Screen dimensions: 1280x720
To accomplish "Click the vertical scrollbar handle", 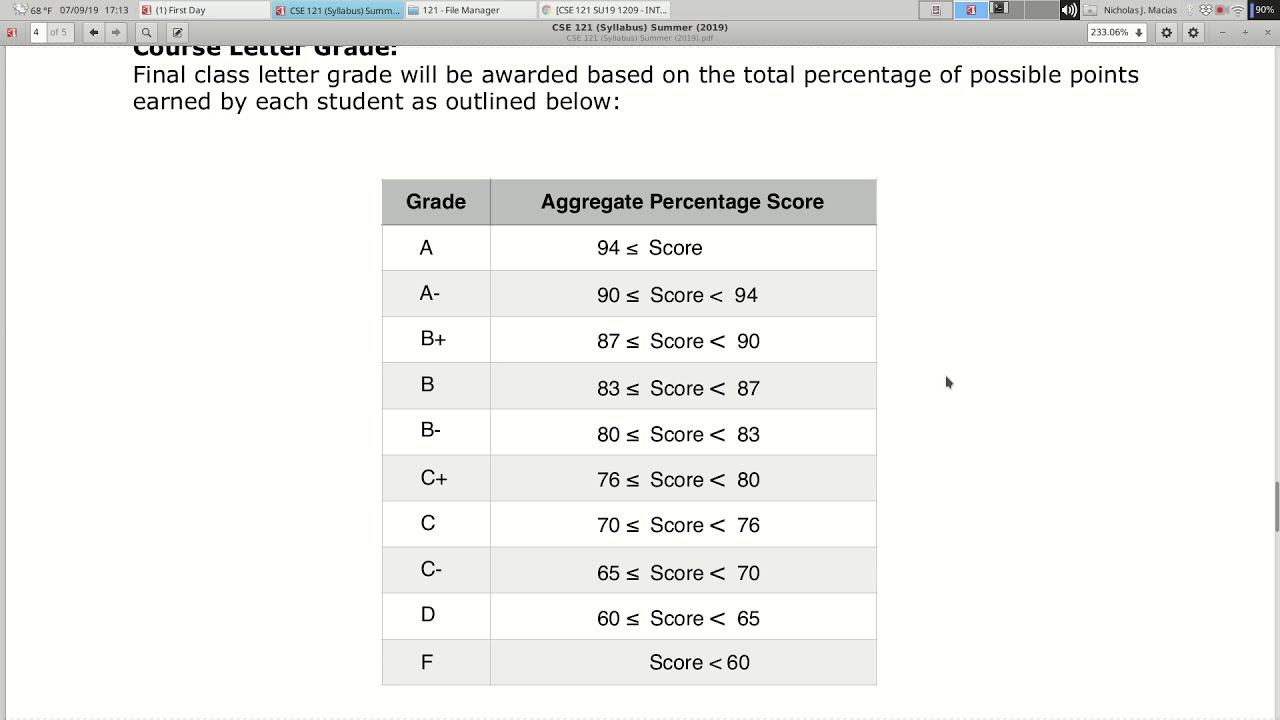I will (x=1276, y=507).
